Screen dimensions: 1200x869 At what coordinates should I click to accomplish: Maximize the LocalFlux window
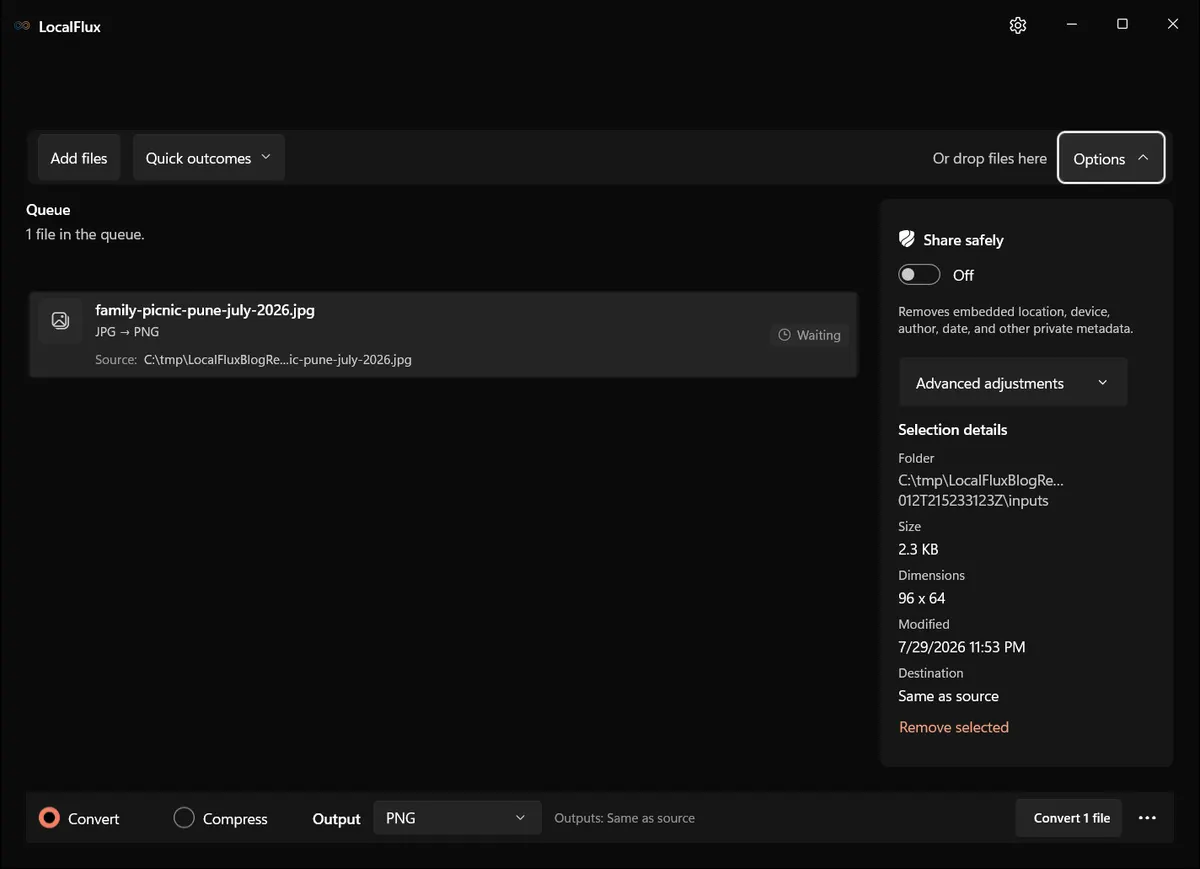1122,25
